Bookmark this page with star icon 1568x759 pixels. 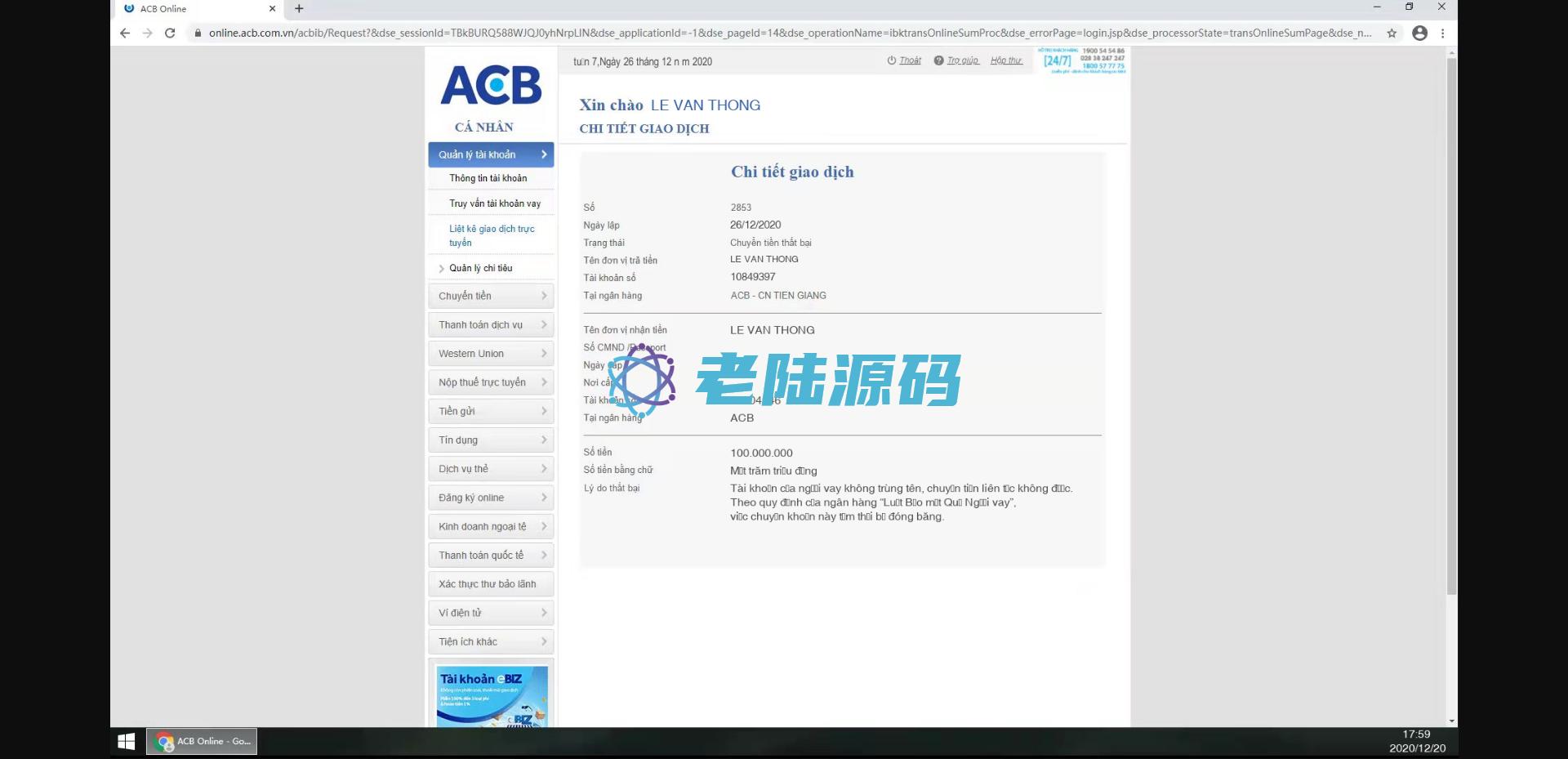(1392, 33)
